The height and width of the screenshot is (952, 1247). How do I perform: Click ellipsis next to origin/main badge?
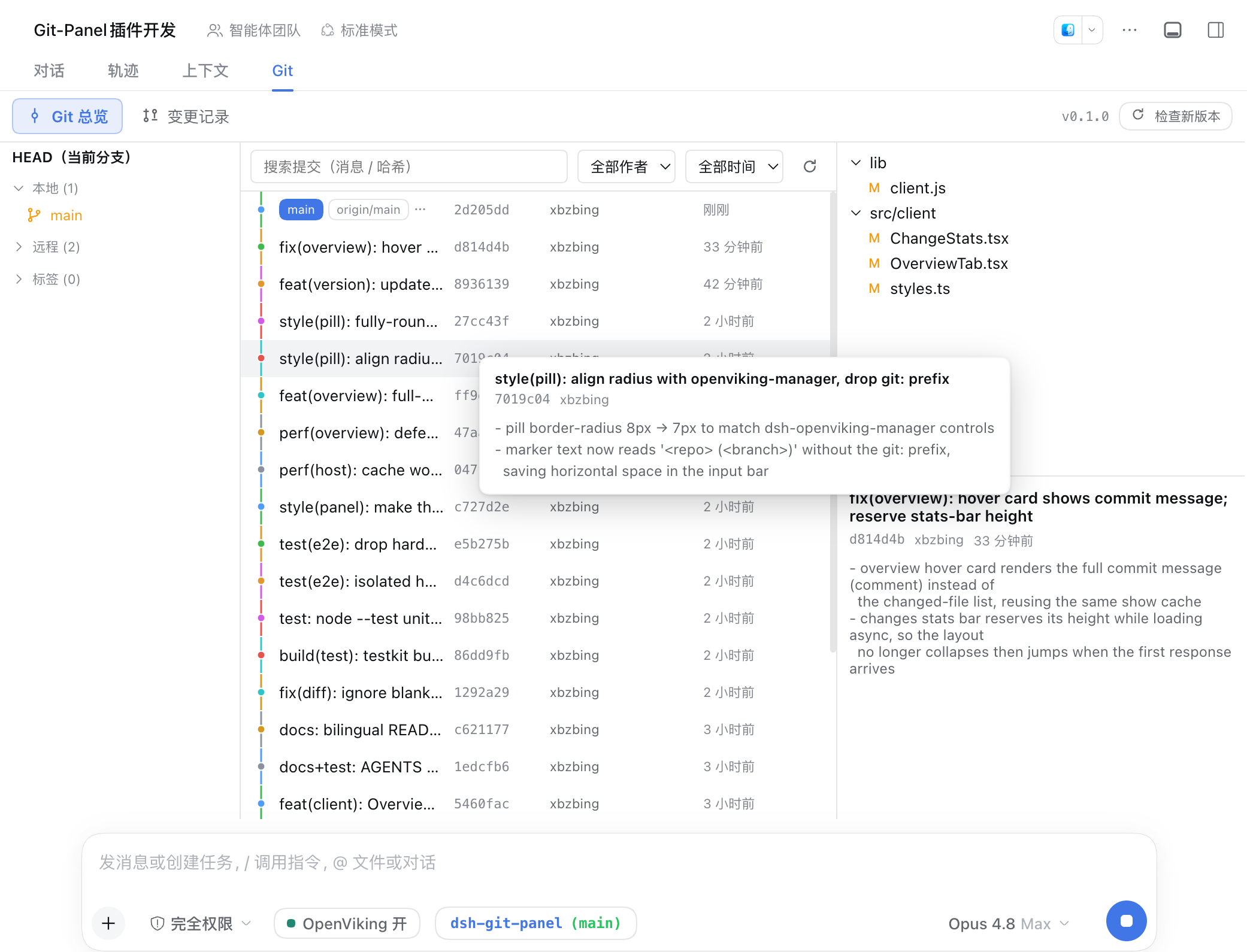coord(420,210)
